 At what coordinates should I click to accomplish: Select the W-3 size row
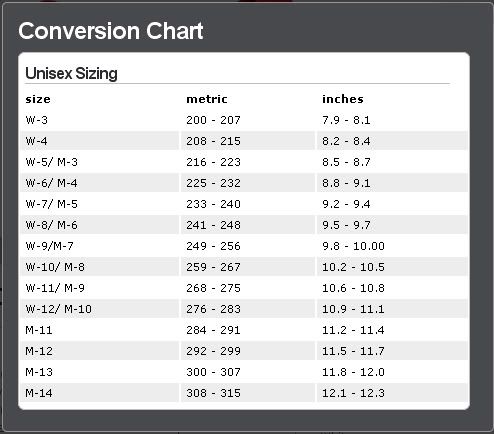click(244, 120)
